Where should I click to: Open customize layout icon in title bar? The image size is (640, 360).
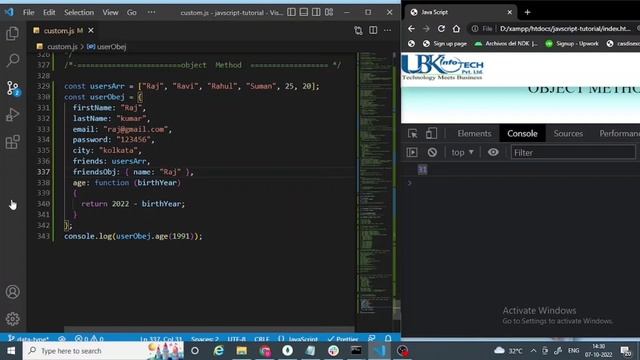coord(329,12)
